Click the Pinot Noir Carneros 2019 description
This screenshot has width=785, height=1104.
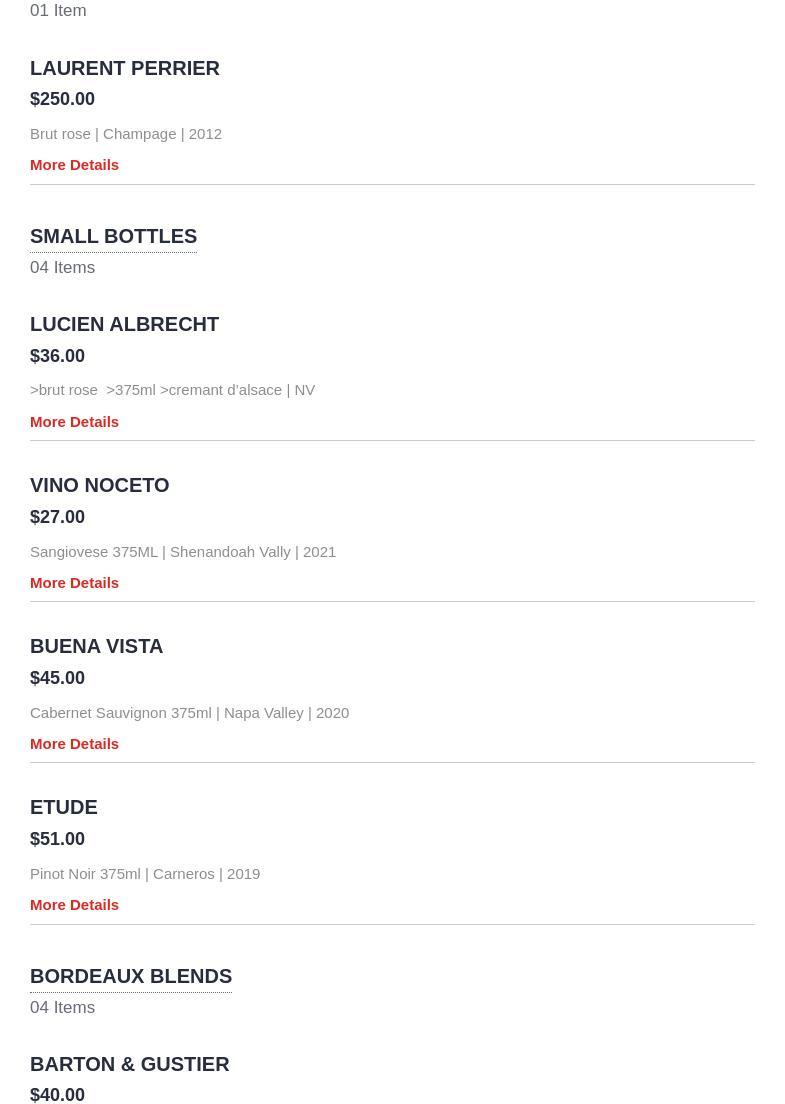point(145,874)
